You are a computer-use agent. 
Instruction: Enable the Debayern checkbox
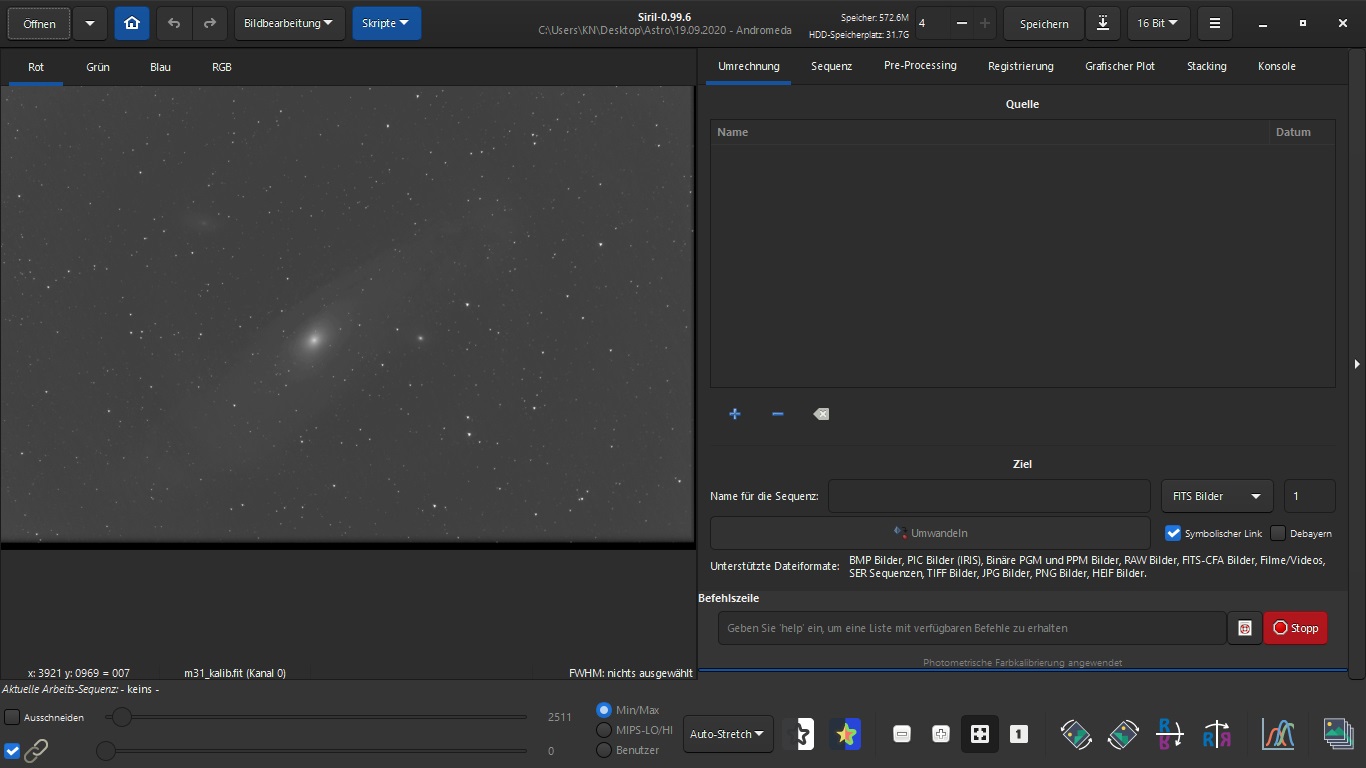click(1278, 533)
